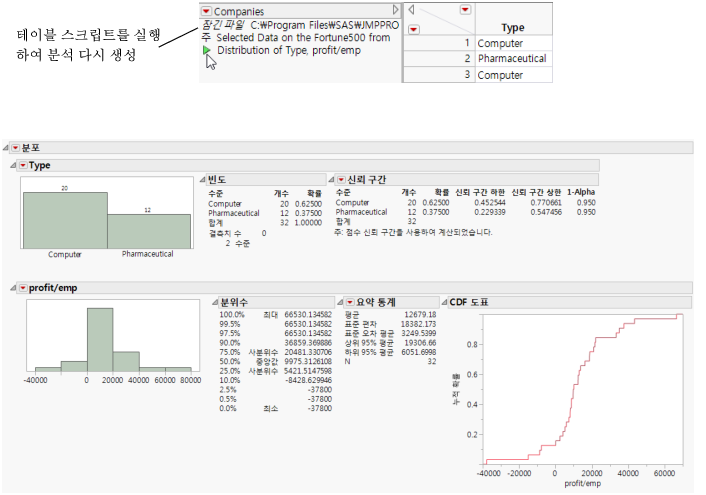Open the Type red triangle options menu

tap(22, 165)
